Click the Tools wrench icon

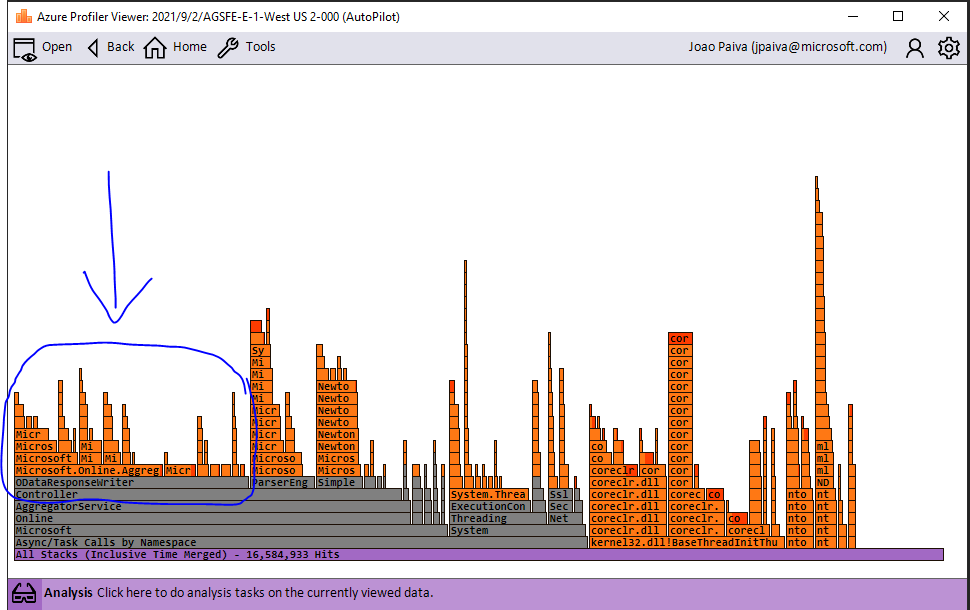click(228, 48)
